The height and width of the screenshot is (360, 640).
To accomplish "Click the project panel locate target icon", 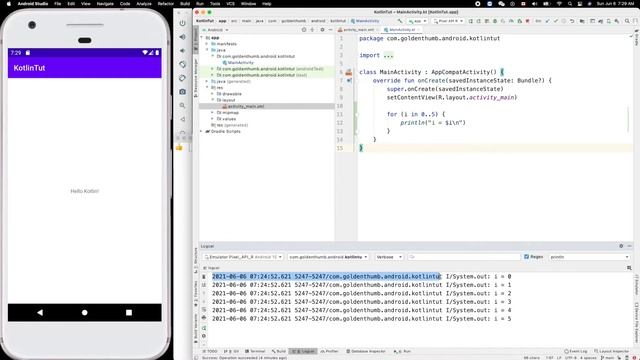I will coord(304,30).
